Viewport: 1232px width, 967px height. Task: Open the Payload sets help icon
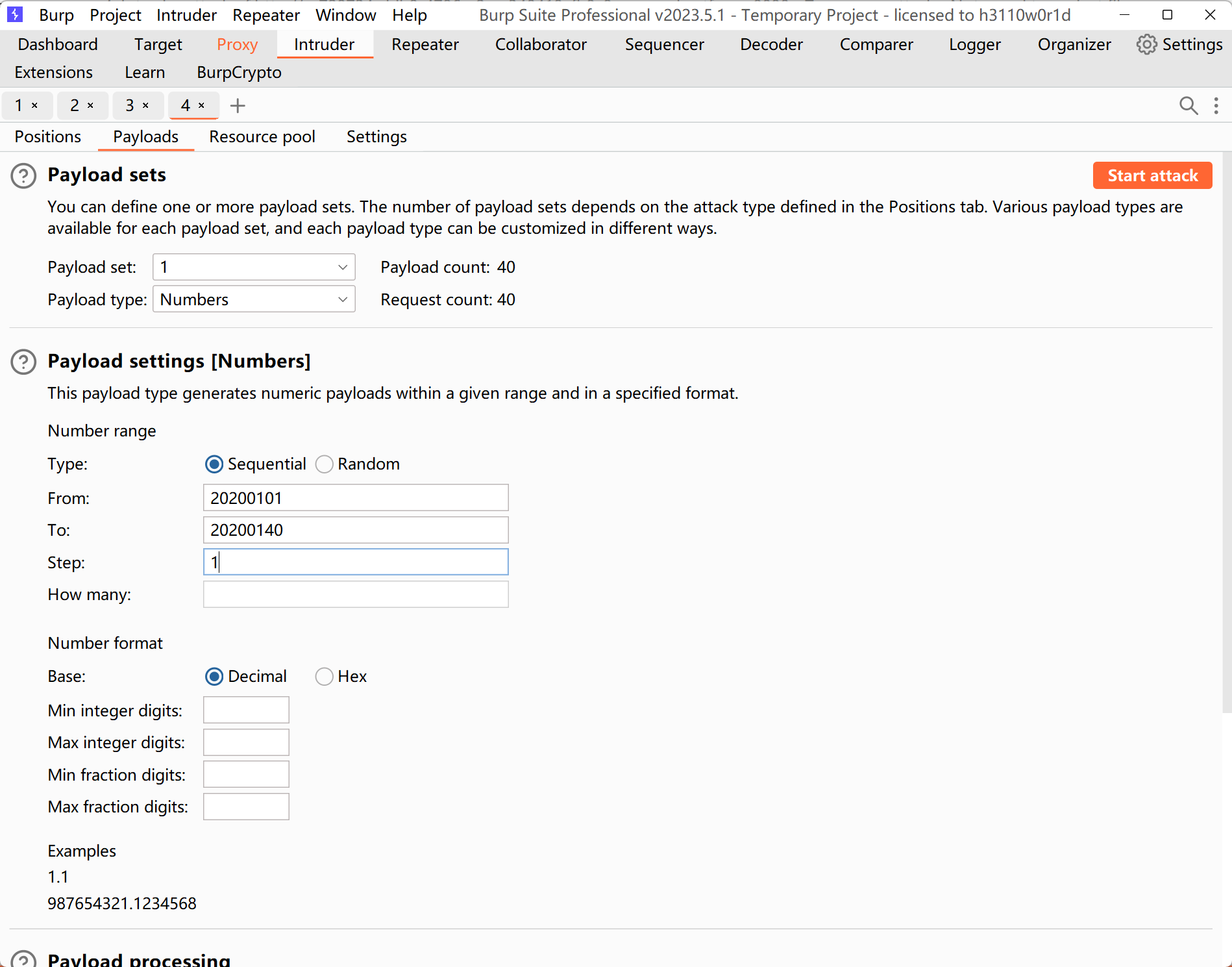23,176
